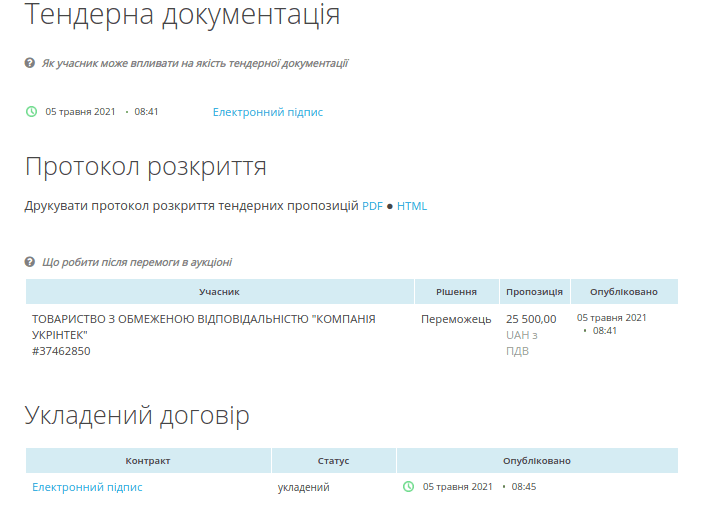This screenshot has width=707, height=511.
Task: Click the Контракт column header
Action: [x=148, y=461]
